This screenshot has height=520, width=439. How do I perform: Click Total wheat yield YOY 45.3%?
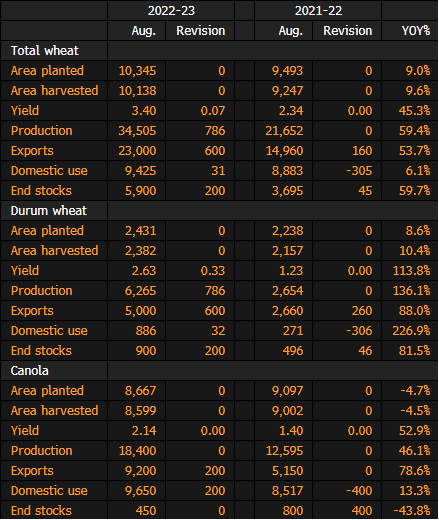click(414, 111)
